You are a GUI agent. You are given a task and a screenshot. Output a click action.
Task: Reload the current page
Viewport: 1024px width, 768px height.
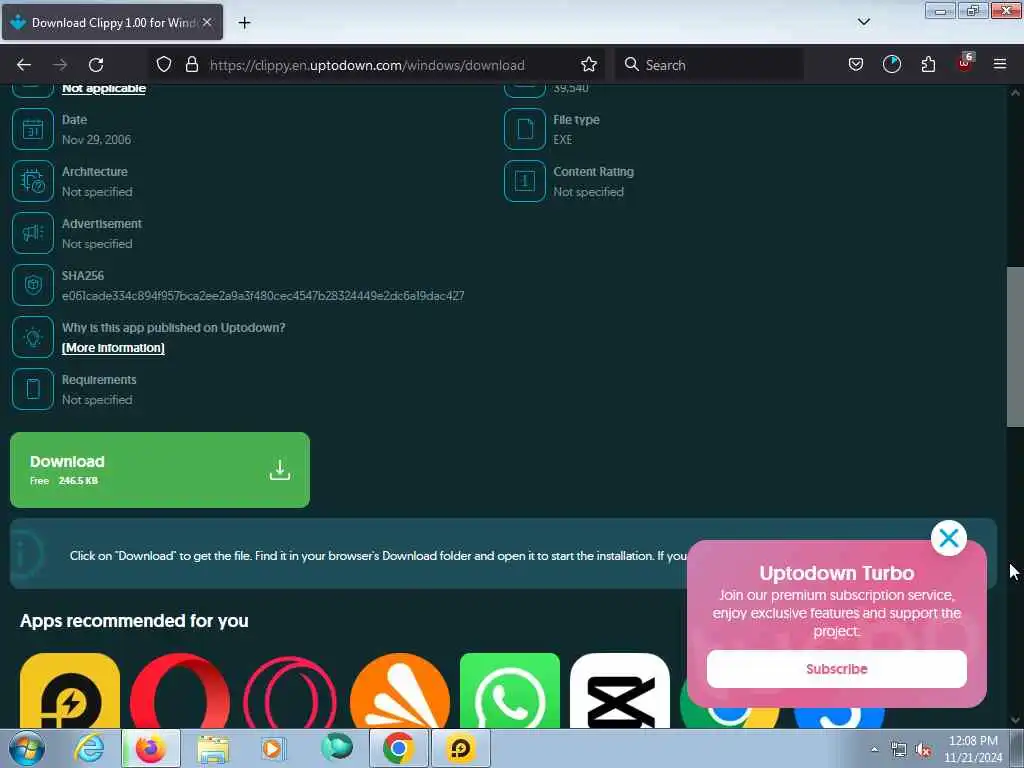pos(96,65)
